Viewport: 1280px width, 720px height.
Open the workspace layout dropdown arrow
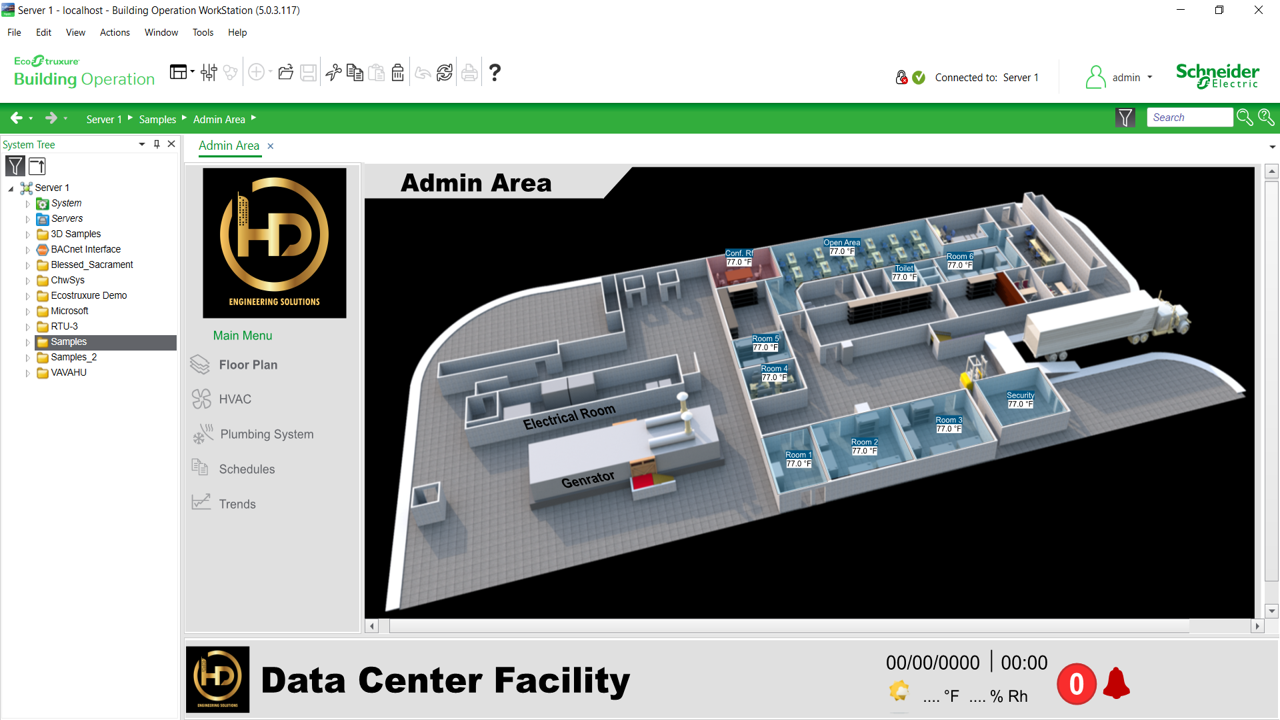click(x=192, y=72)
